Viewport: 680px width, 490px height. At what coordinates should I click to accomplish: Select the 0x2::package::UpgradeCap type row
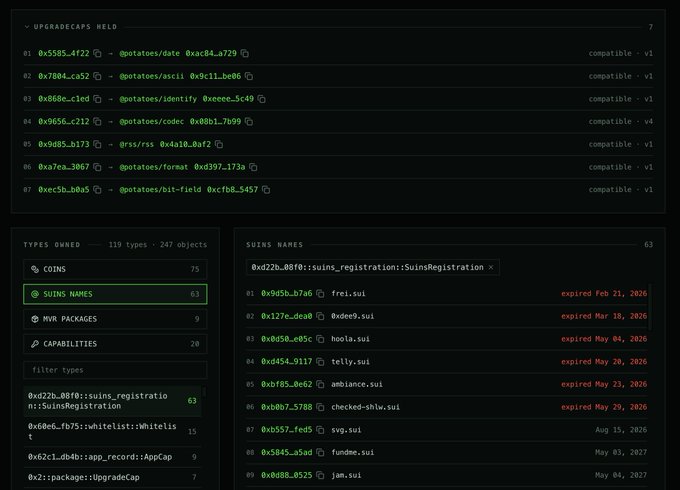(x=112, y=477)
